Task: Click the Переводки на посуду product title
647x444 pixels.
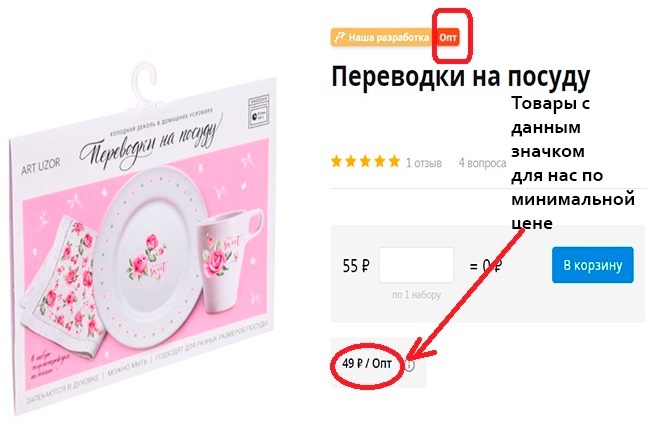Action: (x=461, y=77)
